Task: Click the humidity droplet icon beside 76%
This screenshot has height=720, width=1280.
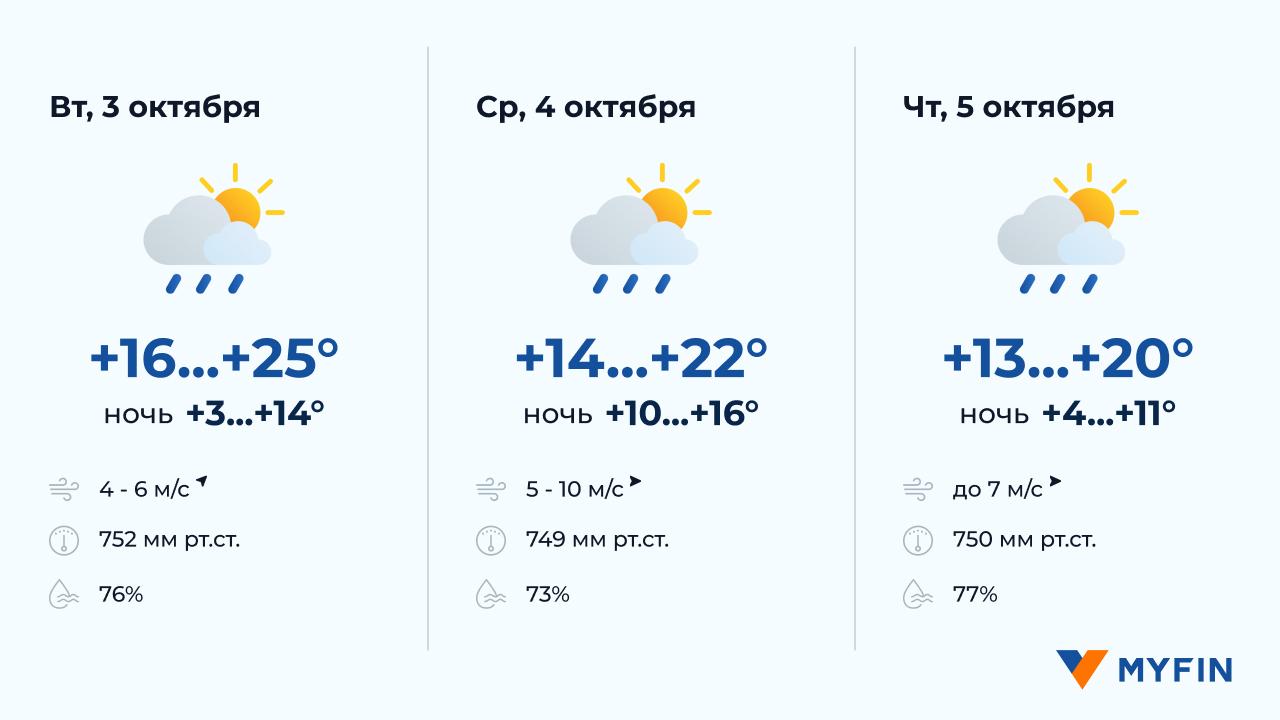Action: pos(63,595)
